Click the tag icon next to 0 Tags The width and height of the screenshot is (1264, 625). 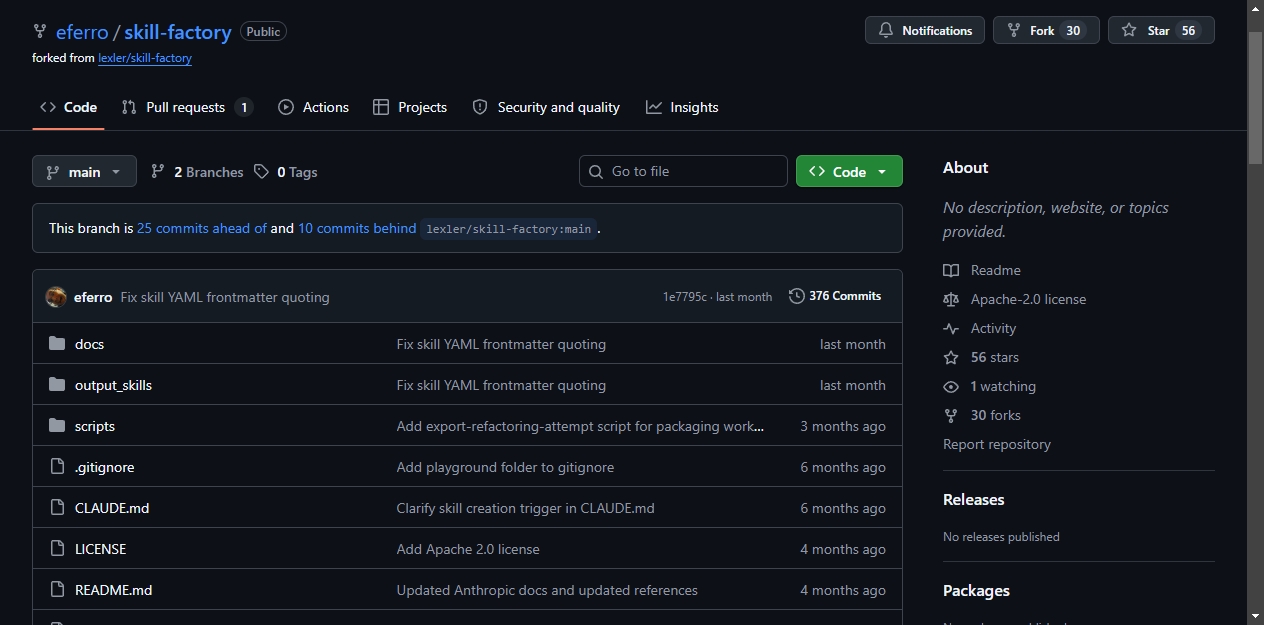pyautogui.click(x=261, y=172)
